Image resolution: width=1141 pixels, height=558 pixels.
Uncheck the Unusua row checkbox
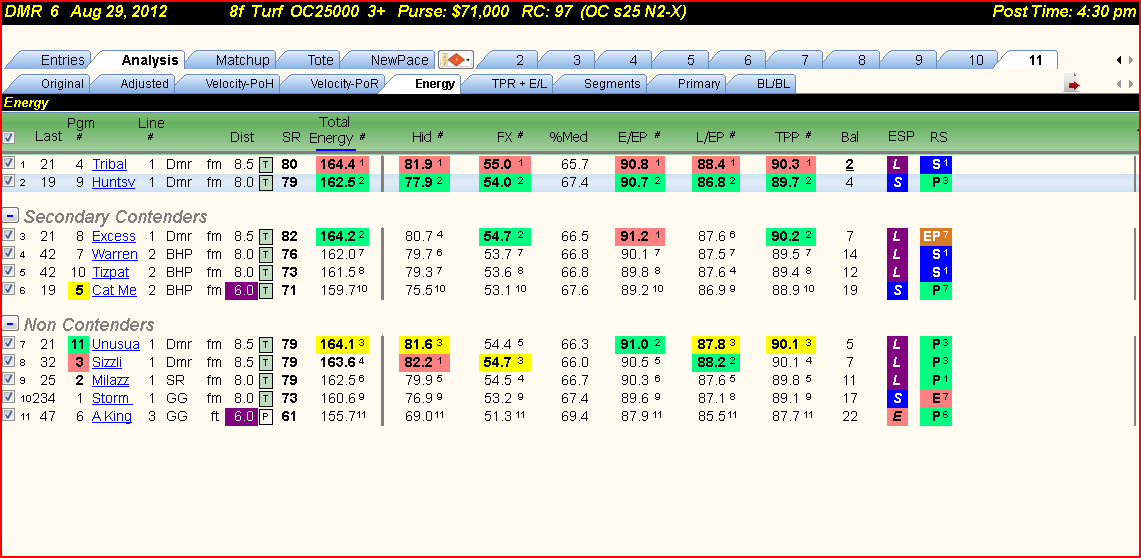click(8, 342)
